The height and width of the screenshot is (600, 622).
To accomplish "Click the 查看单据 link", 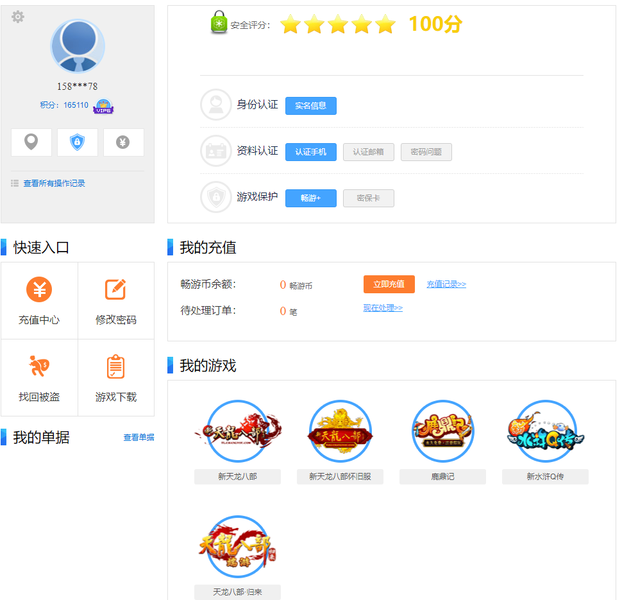I will coord(139,438).
